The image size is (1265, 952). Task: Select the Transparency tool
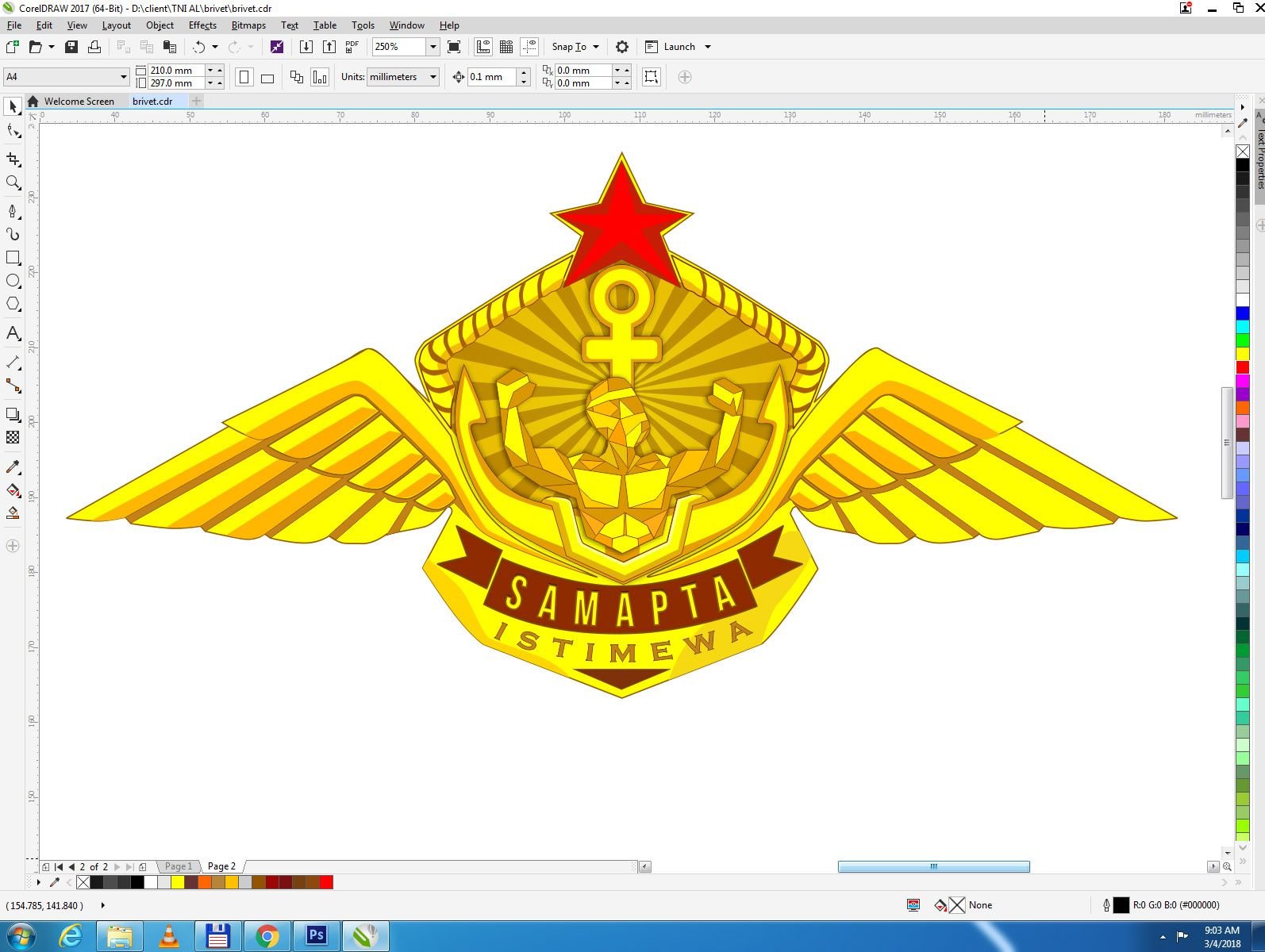click(13, 437)
